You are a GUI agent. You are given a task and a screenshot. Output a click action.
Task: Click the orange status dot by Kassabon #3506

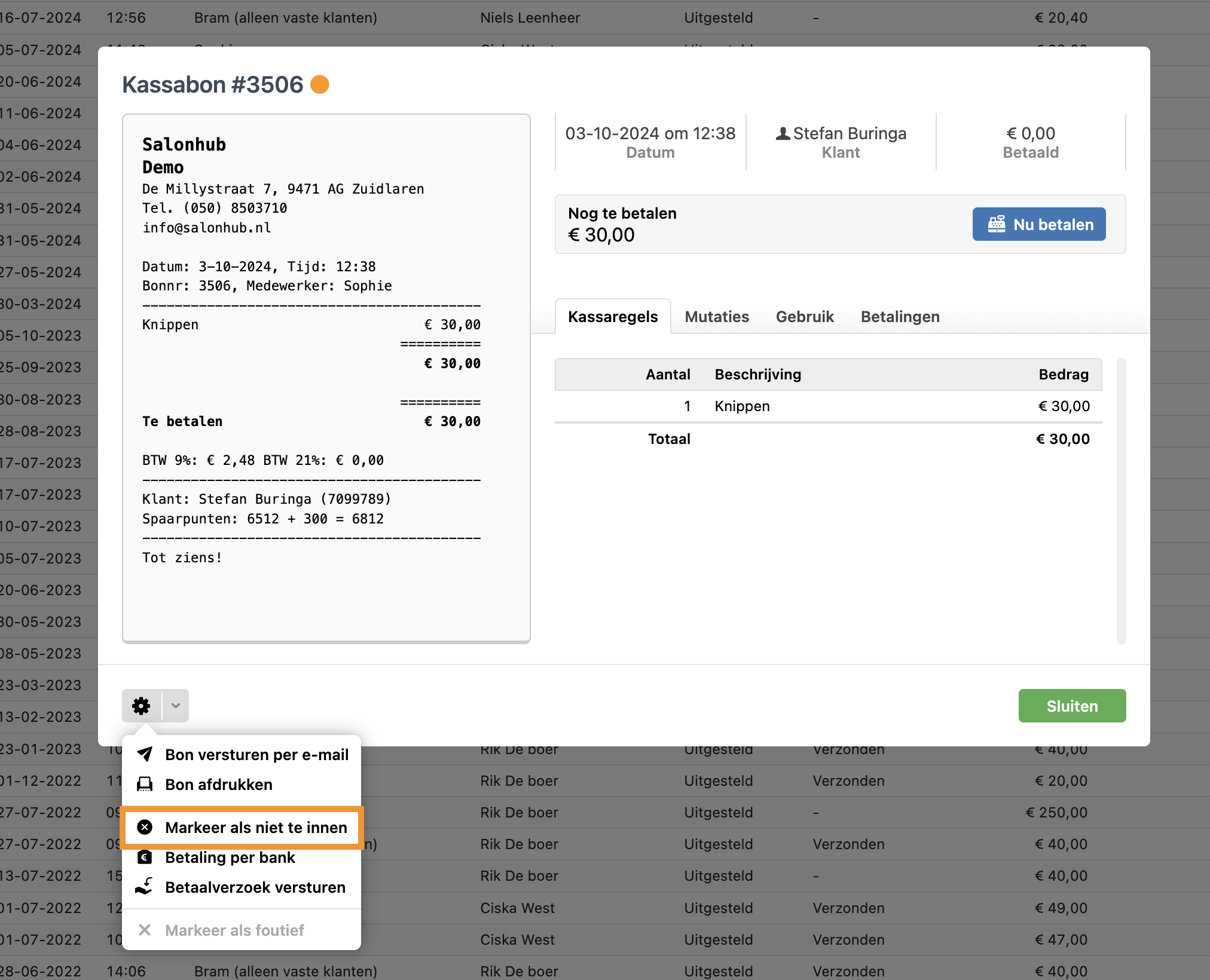[320, 84]
